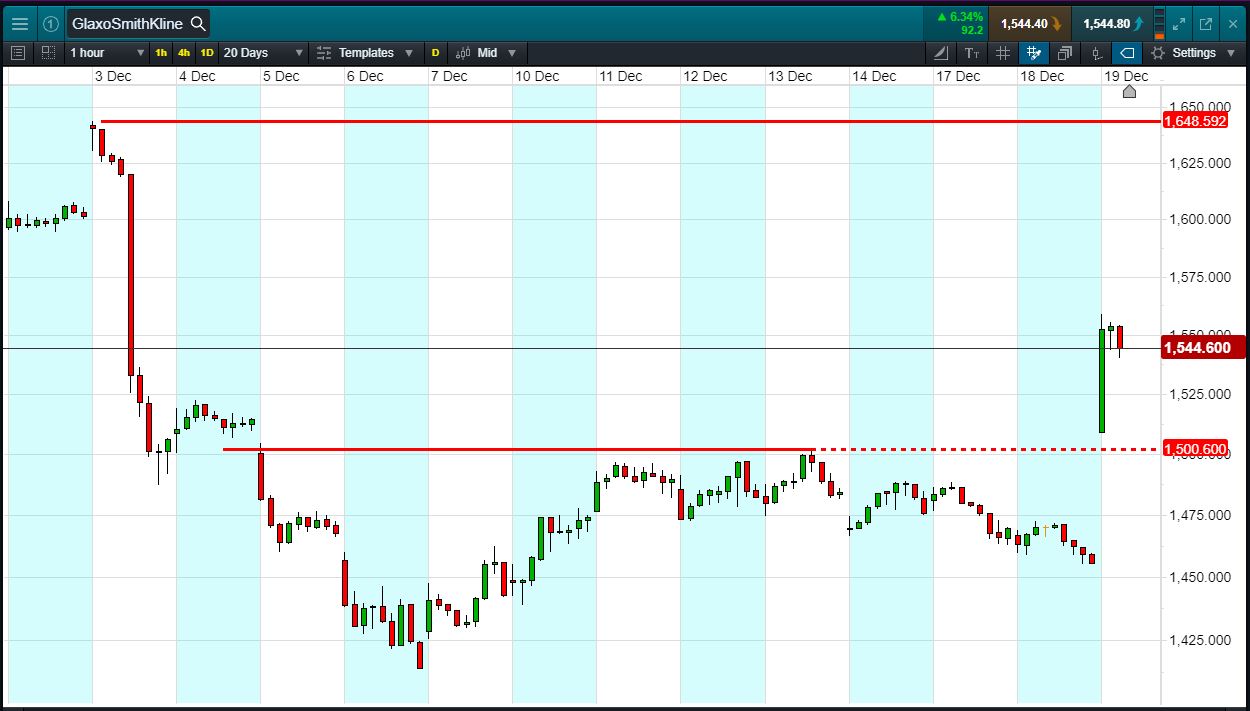Image resolution: width=1250 pixels, height=711 pixels.
Task: Click the layout selection grid icon
Action: coord(48,53)
